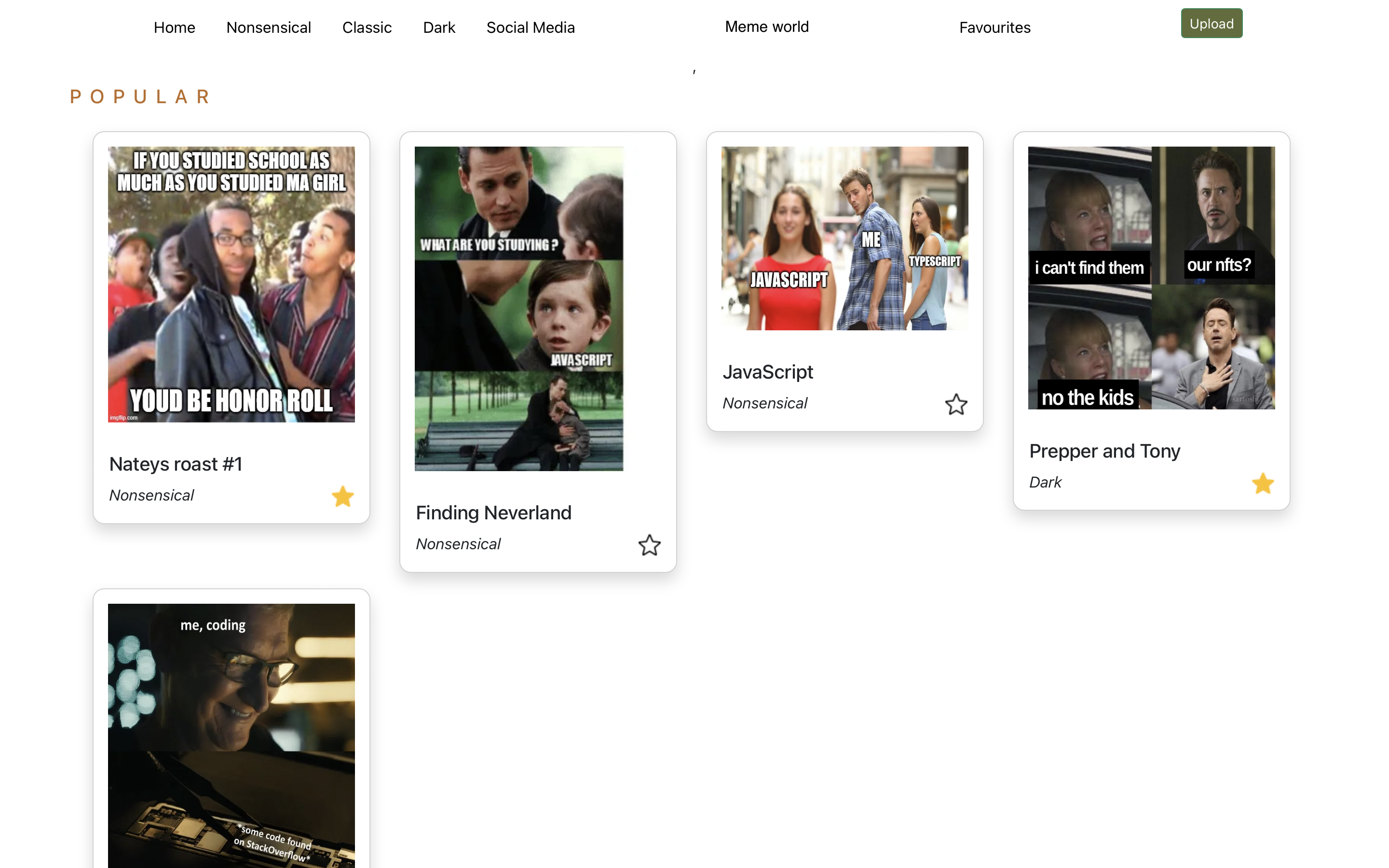Viewport: 1389px width, 868px height.
Task: Click the Finding Neverland title
Action: point(493,513)
